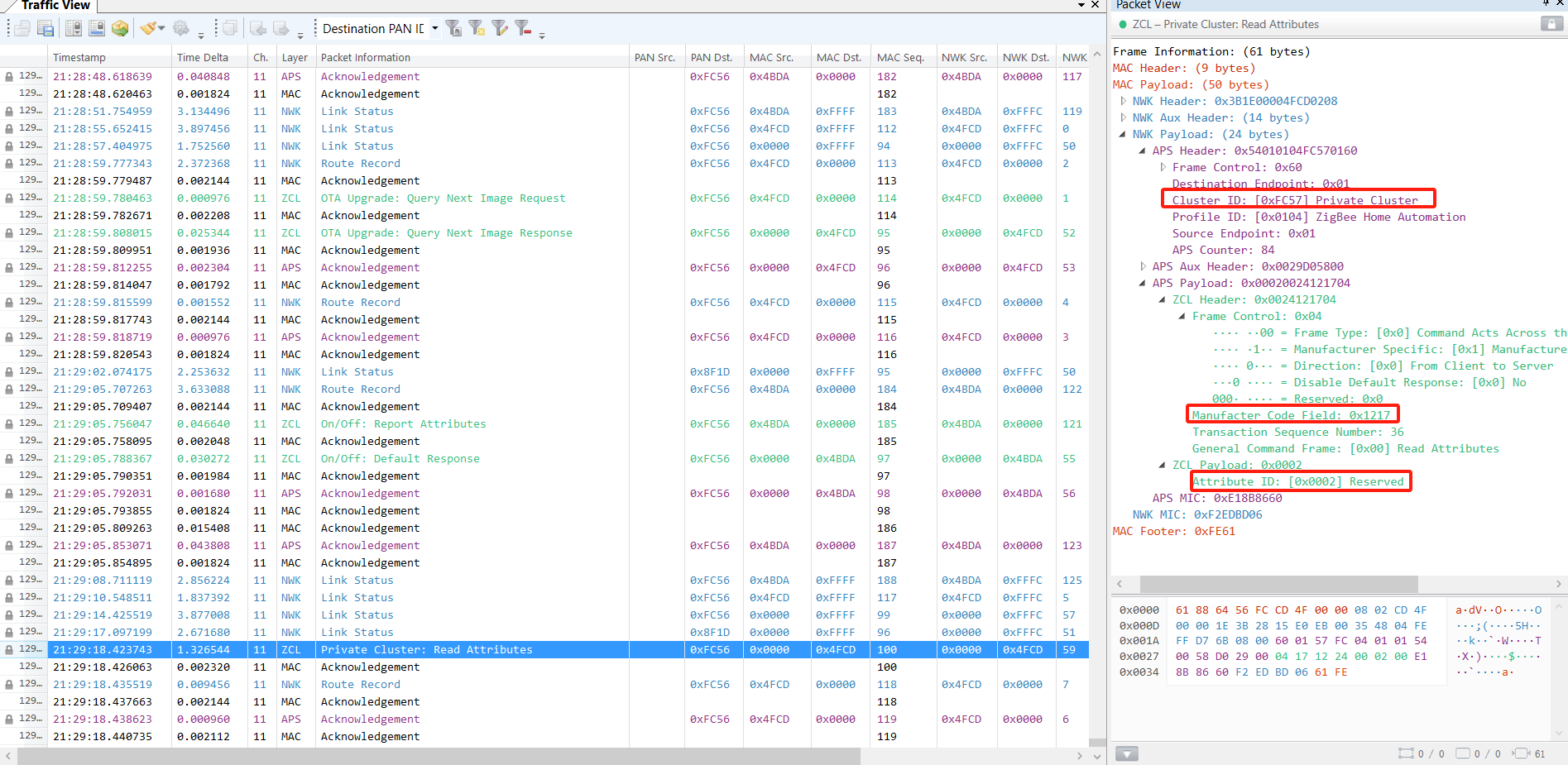
Task: Click the button at the right of ZCL packet title bar
Action: click(x=1551, y=24)
